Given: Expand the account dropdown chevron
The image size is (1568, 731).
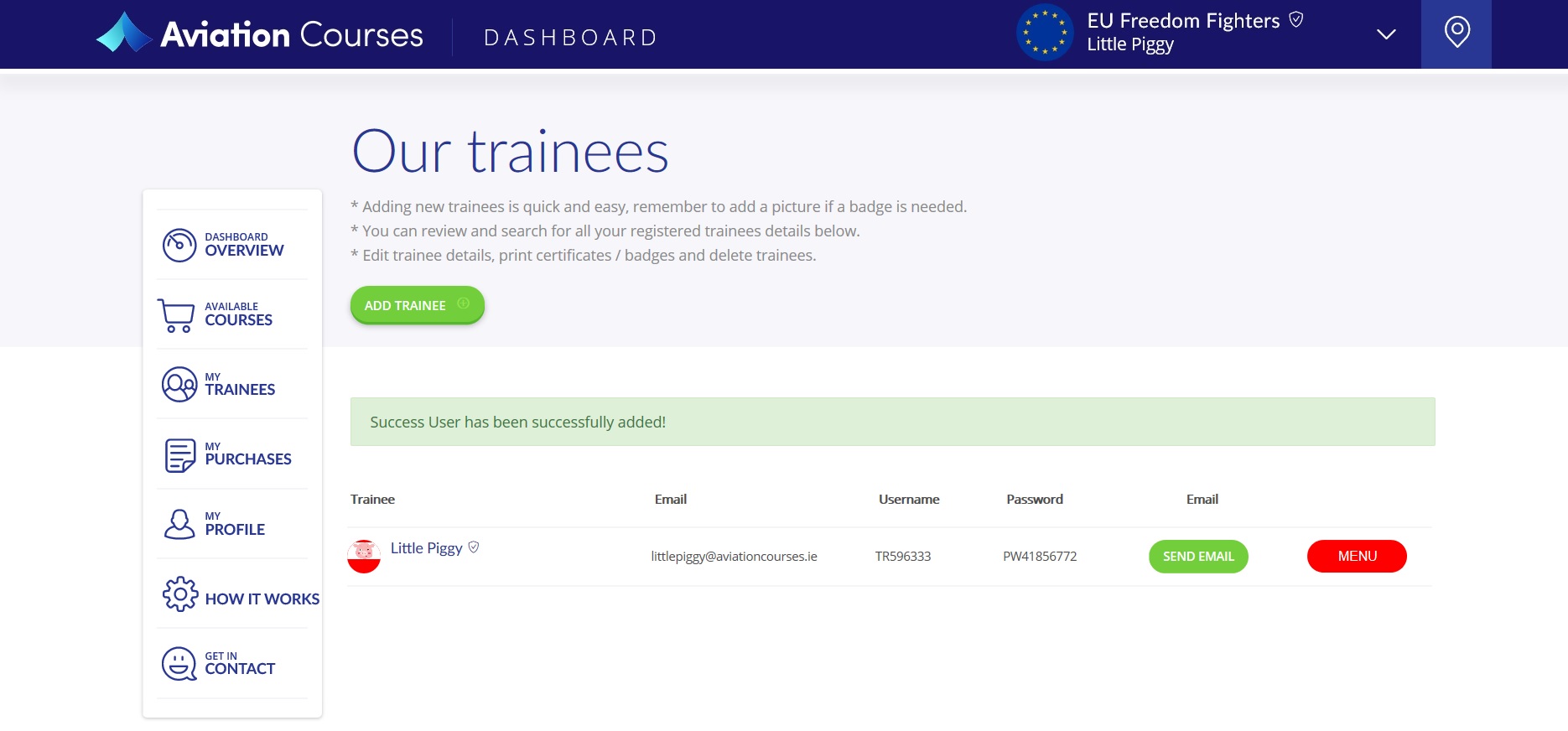Looking at the screenshot, I should point(1386,34).
